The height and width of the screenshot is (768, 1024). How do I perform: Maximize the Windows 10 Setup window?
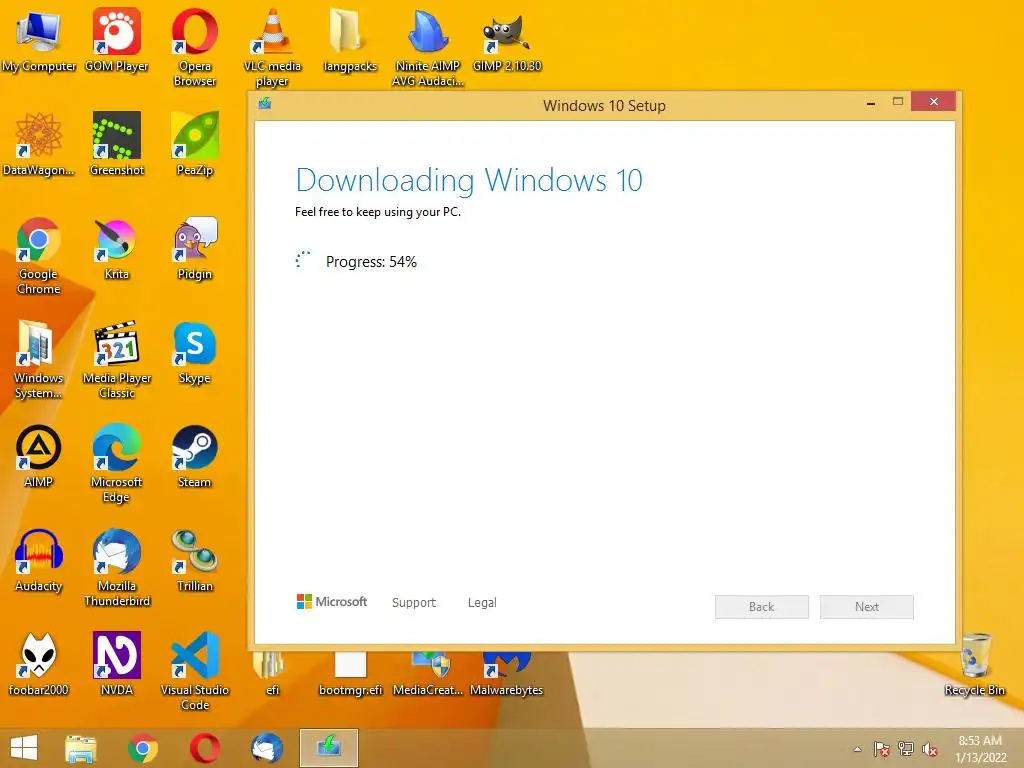[x=898, y=102]
